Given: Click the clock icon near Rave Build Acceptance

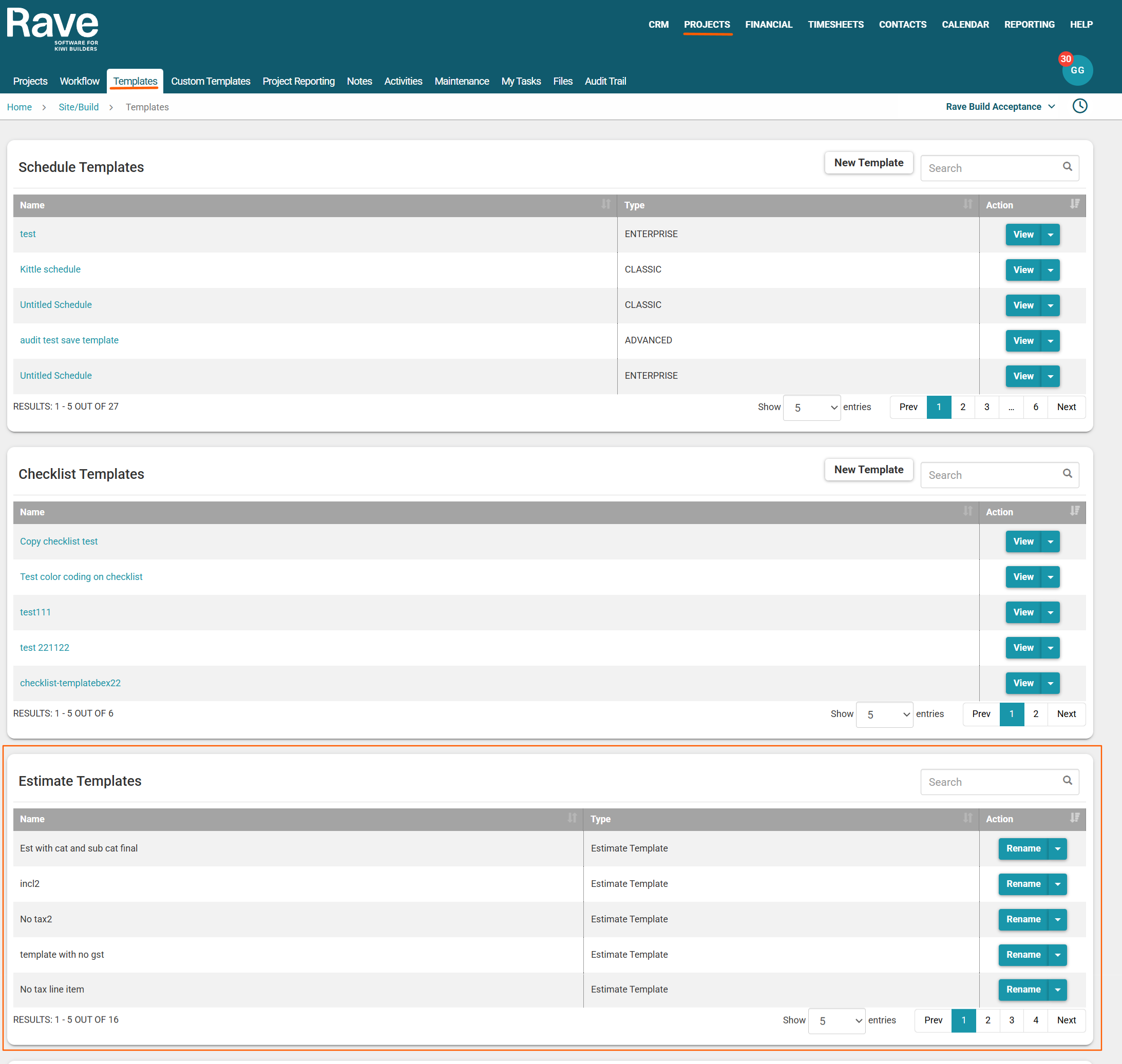Looking at the screenshot, I should click(1079, 106).
